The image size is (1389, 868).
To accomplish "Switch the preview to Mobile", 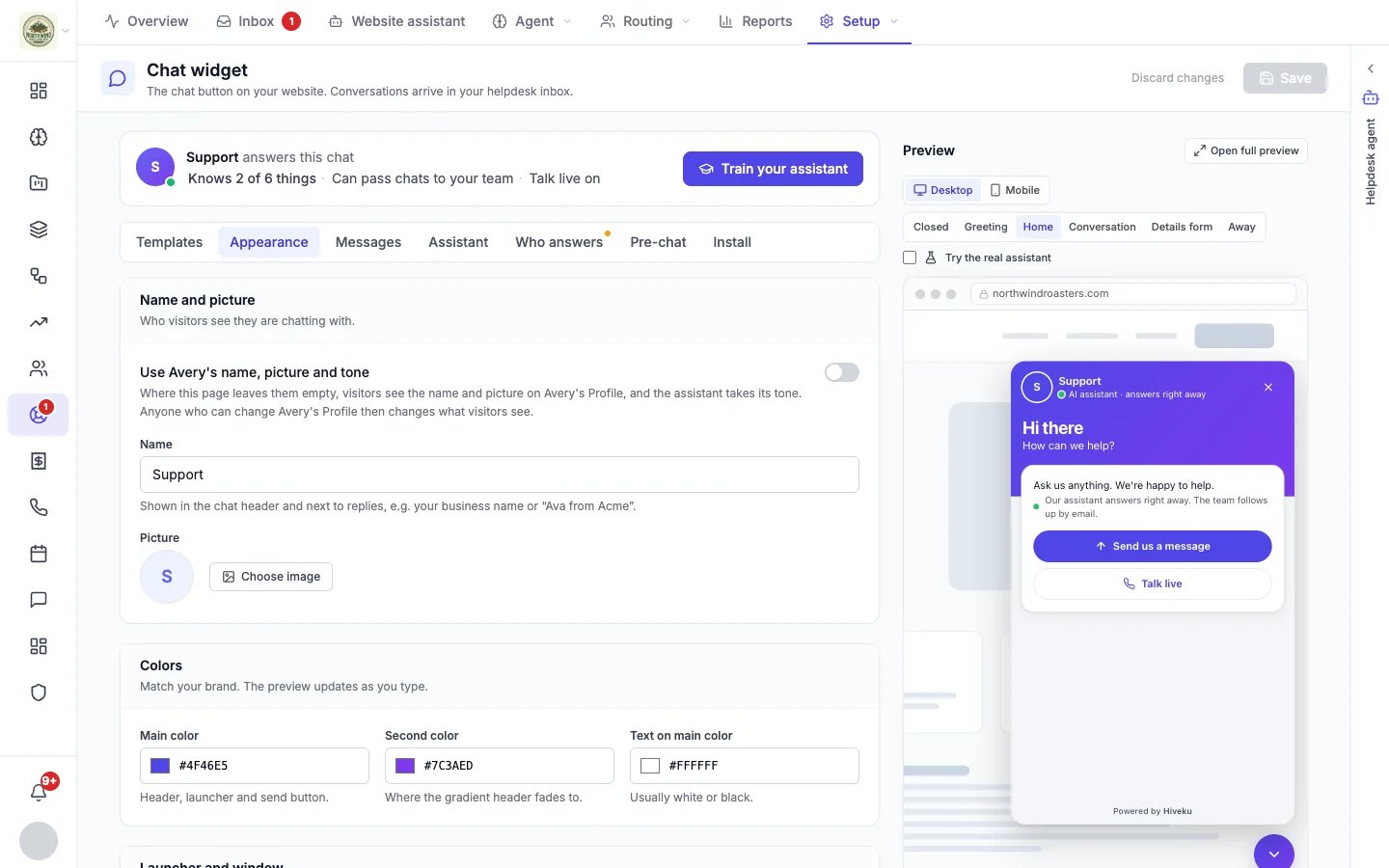I will 1015,190.
